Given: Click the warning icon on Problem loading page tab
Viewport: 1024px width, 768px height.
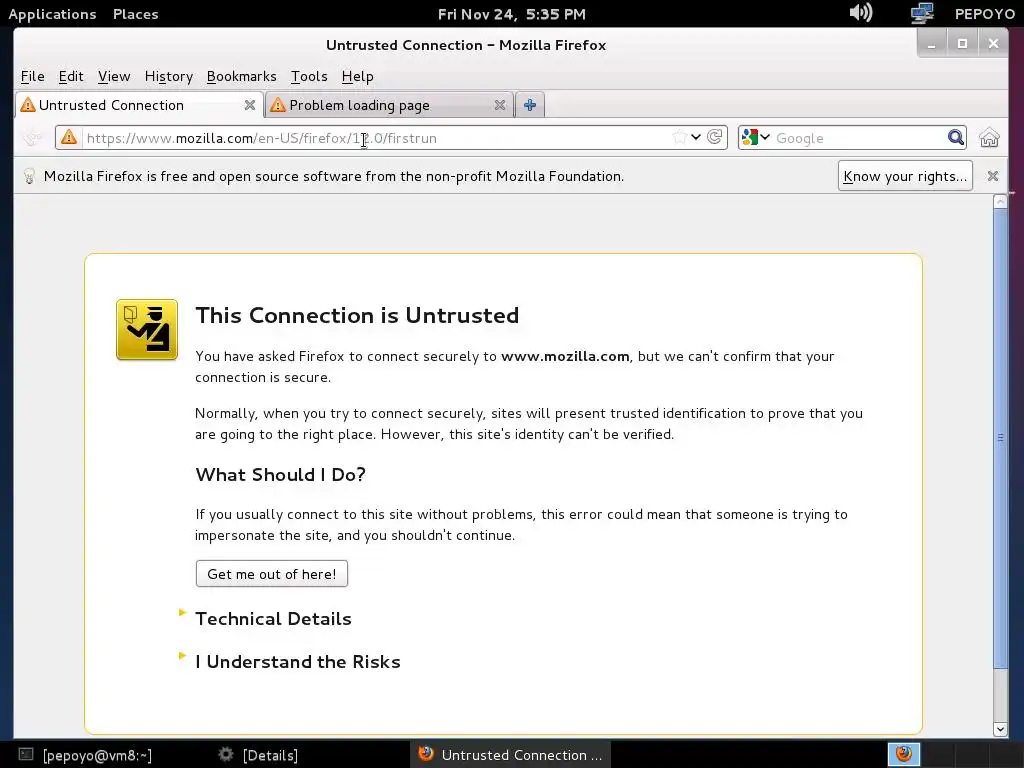Looking at the screenshot, I should click(x=278, y=104).
